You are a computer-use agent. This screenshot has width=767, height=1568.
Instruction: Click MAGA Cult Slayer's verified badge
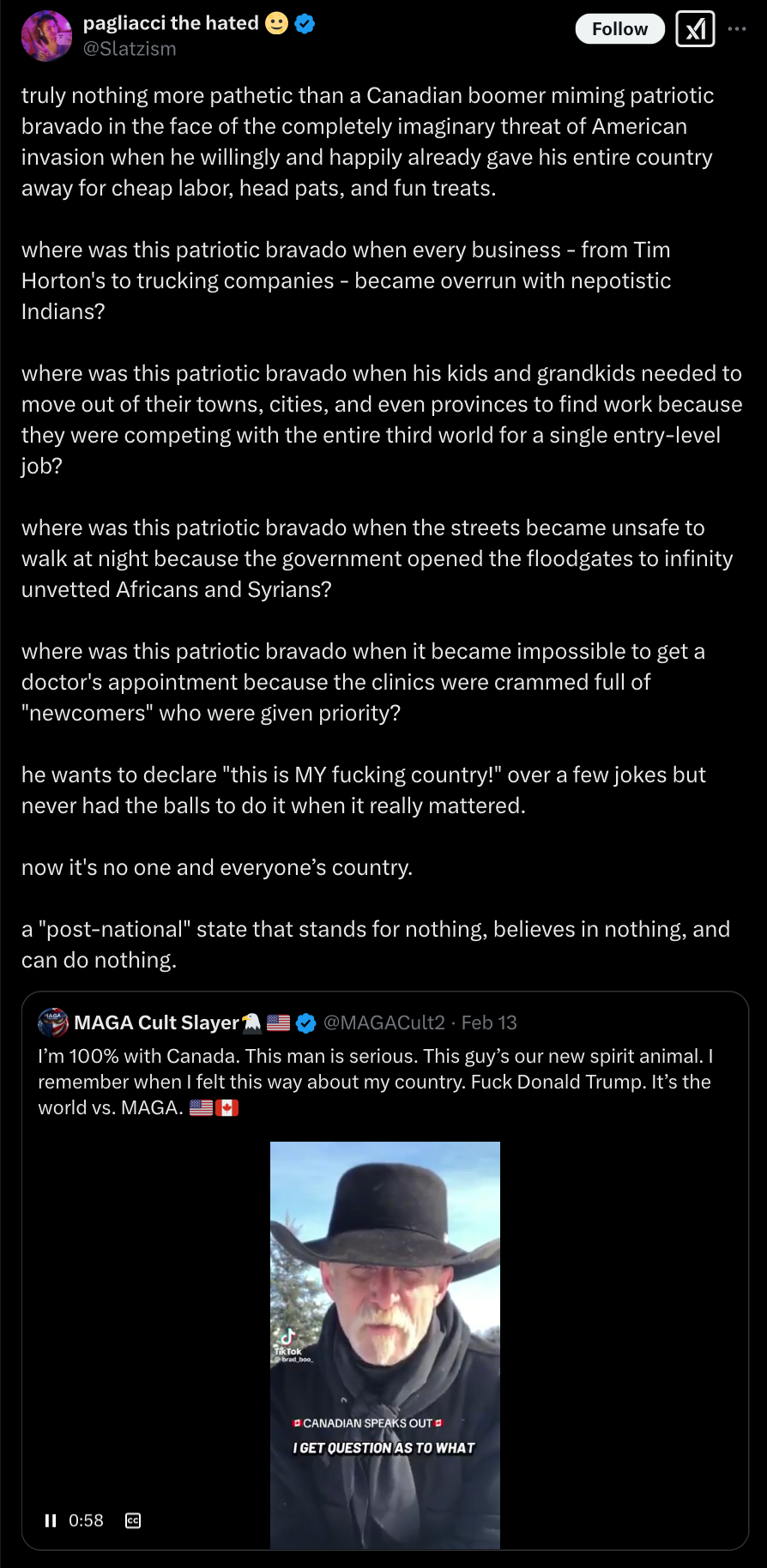pyautogui.click(x=305, y=1022)
